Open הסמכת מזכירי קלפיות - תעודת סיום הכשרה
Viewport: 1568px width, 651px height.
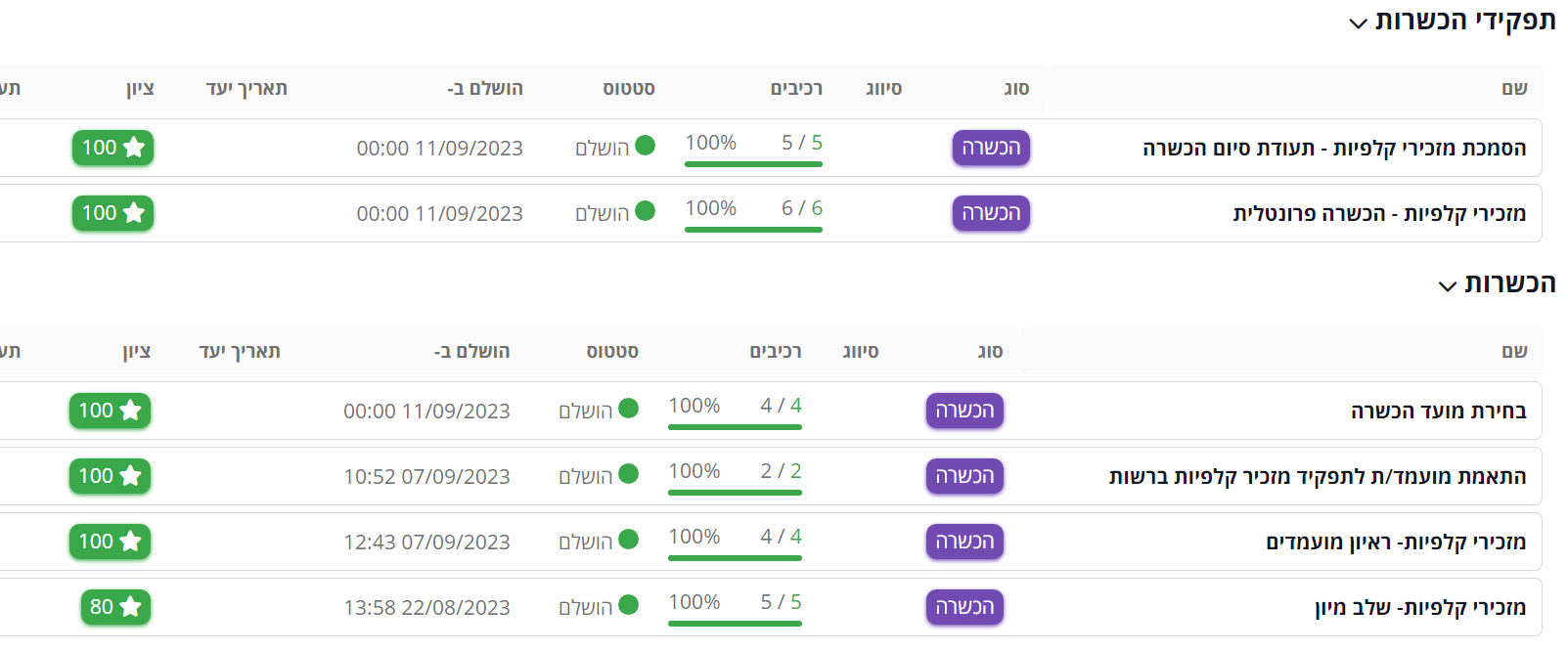pos(1333,148)
